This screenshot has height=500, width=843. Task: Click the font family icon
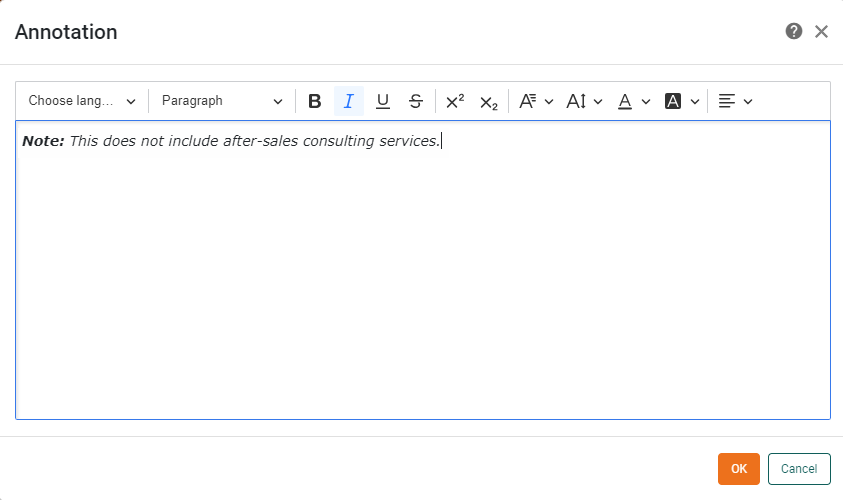[x=527, y=101]
